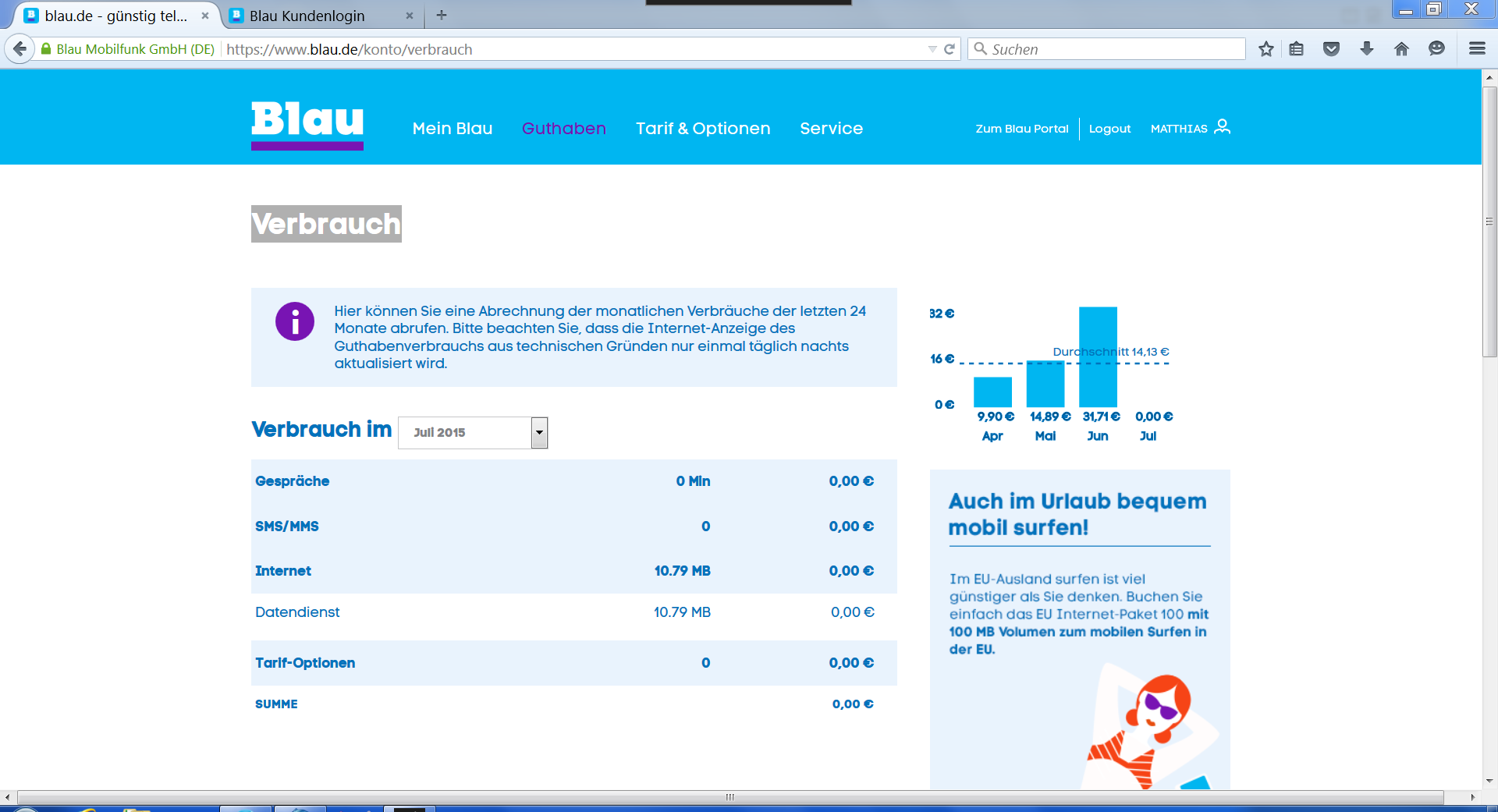The height and width of the screenshot is (812, 1498).
Task: Click the Auch im Urlaub bequem mobil surfen heading
Action: tap(1077, 514)
